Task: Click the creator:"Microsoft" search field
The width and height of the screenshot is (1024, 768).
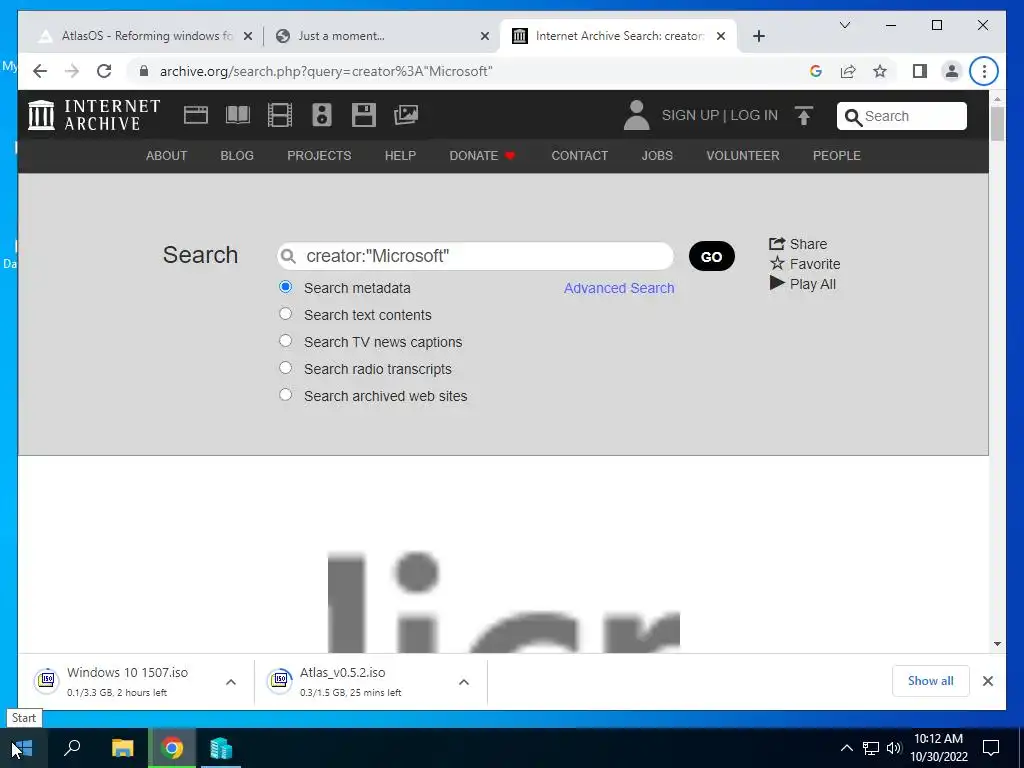Action: coord(475,256)
